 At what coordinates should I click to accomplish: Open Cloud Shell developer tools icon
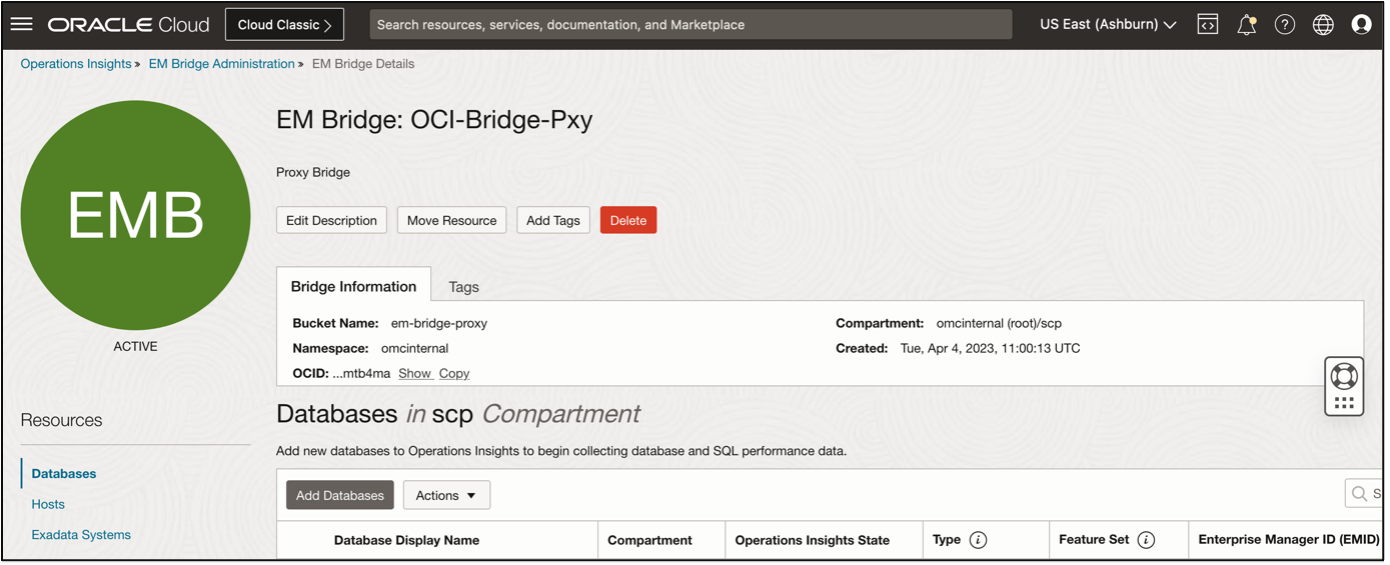(1208, 25)
